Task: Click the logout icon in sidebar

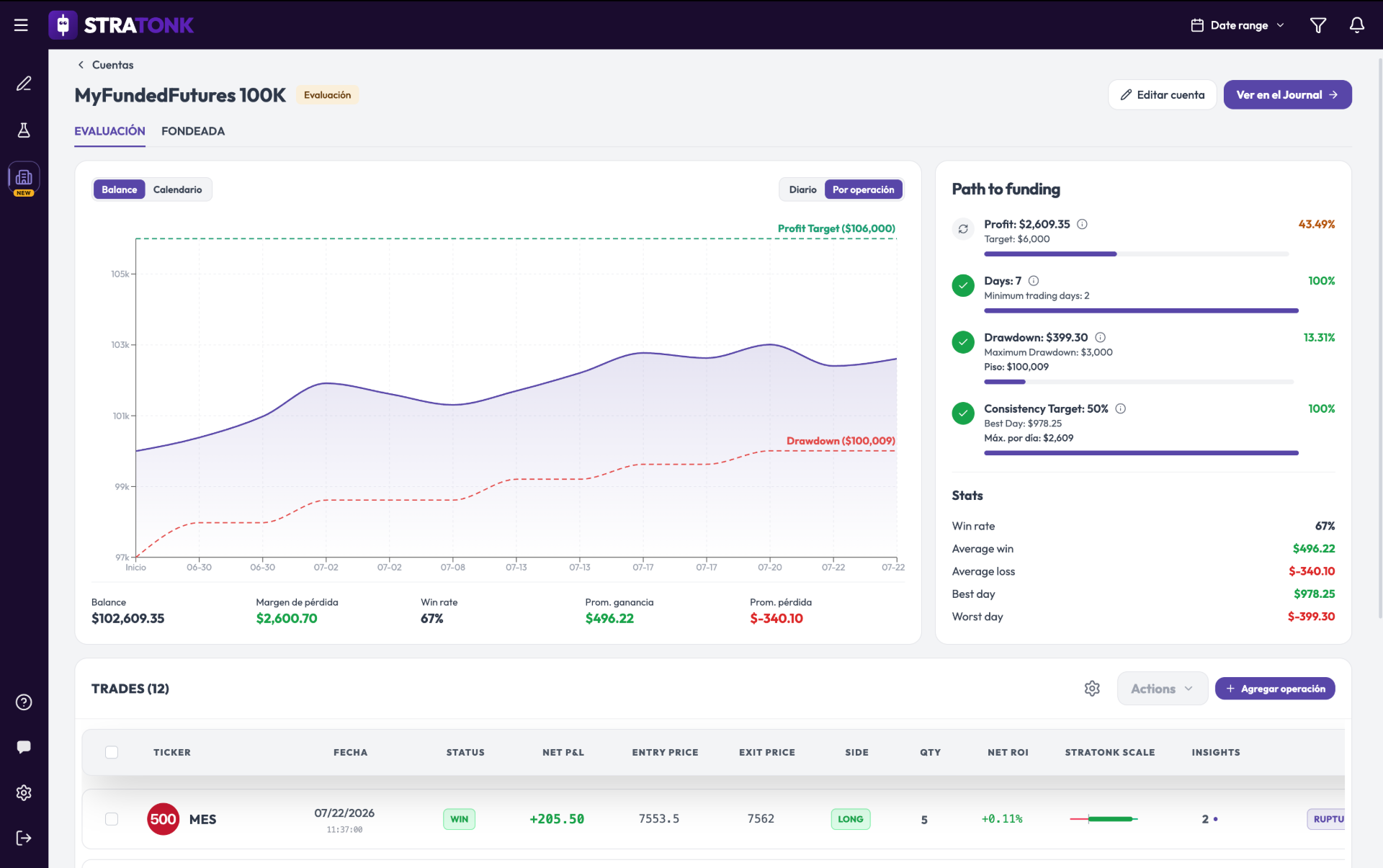Action: point(24,838)
